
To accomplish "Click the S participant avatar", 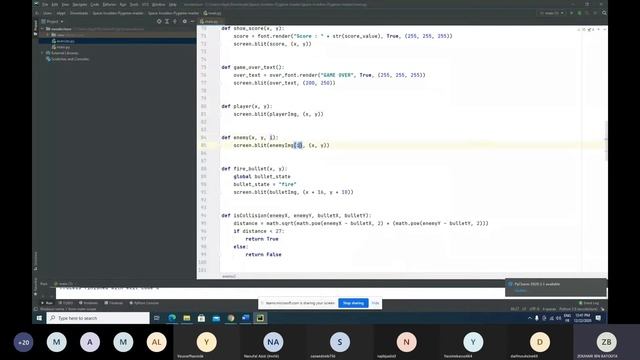I will click(x=340, y=342).
